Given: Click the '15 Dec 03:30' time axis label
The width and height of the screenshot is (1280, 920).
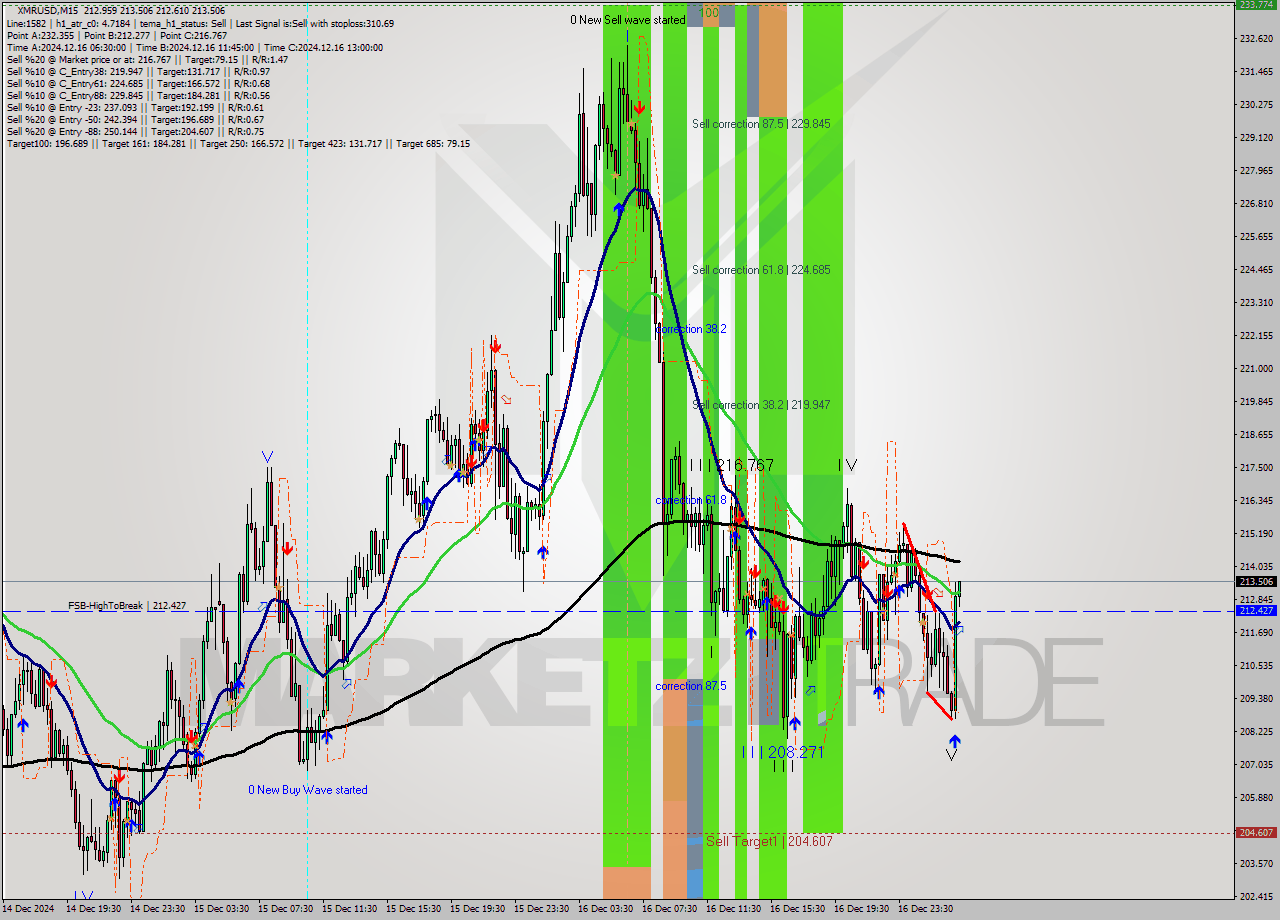Looking at the screenshot, I should (221, 909).
